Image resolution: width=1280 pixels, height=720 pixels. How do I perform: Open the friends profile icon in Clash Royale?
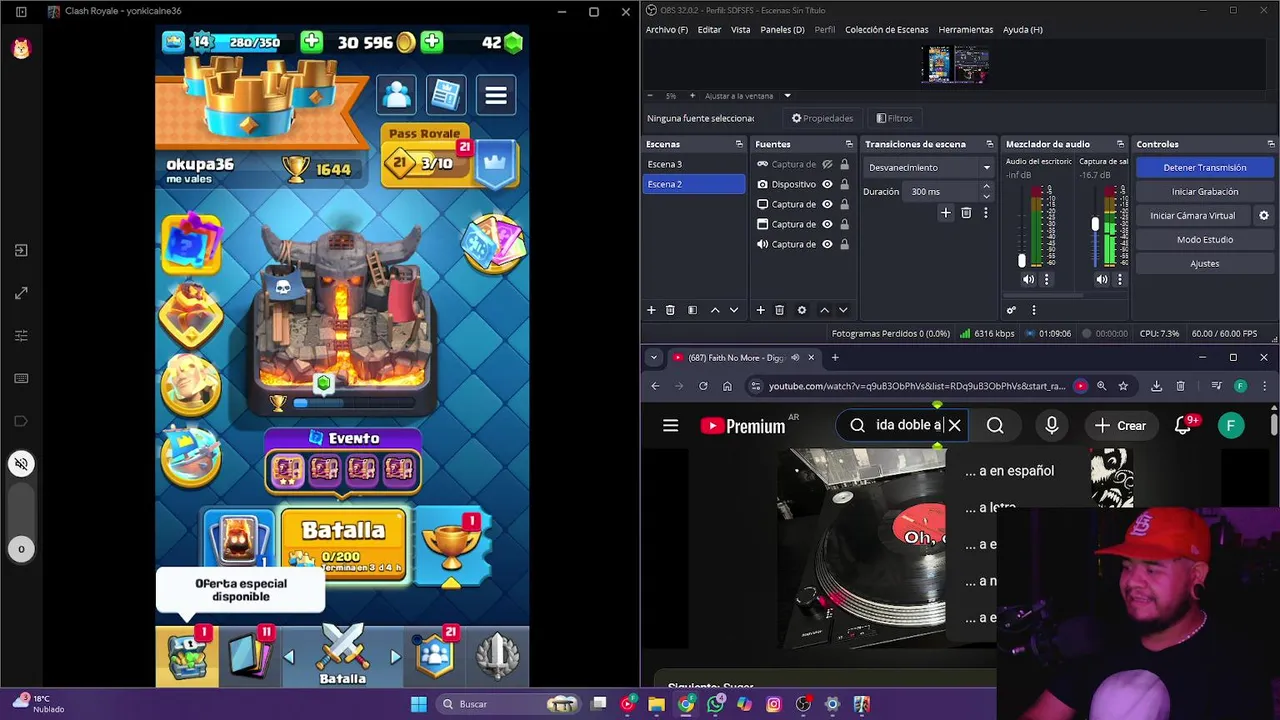click(397, 96)
